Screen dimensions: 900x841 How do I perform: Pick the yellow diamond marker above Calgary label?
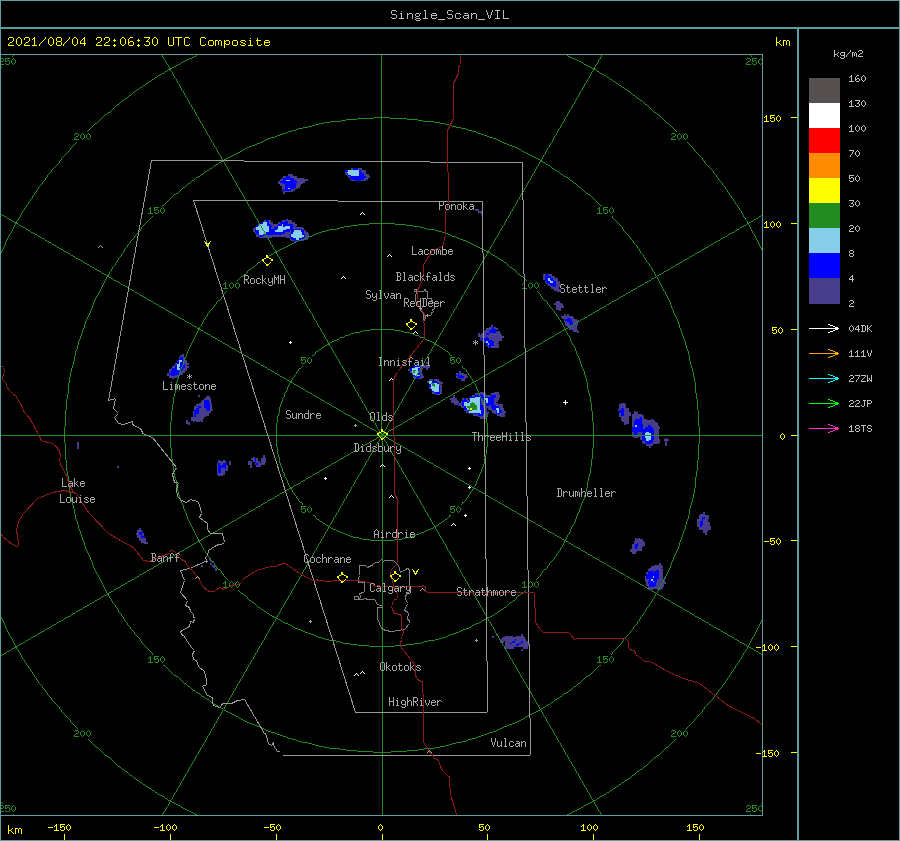[395, 576]
